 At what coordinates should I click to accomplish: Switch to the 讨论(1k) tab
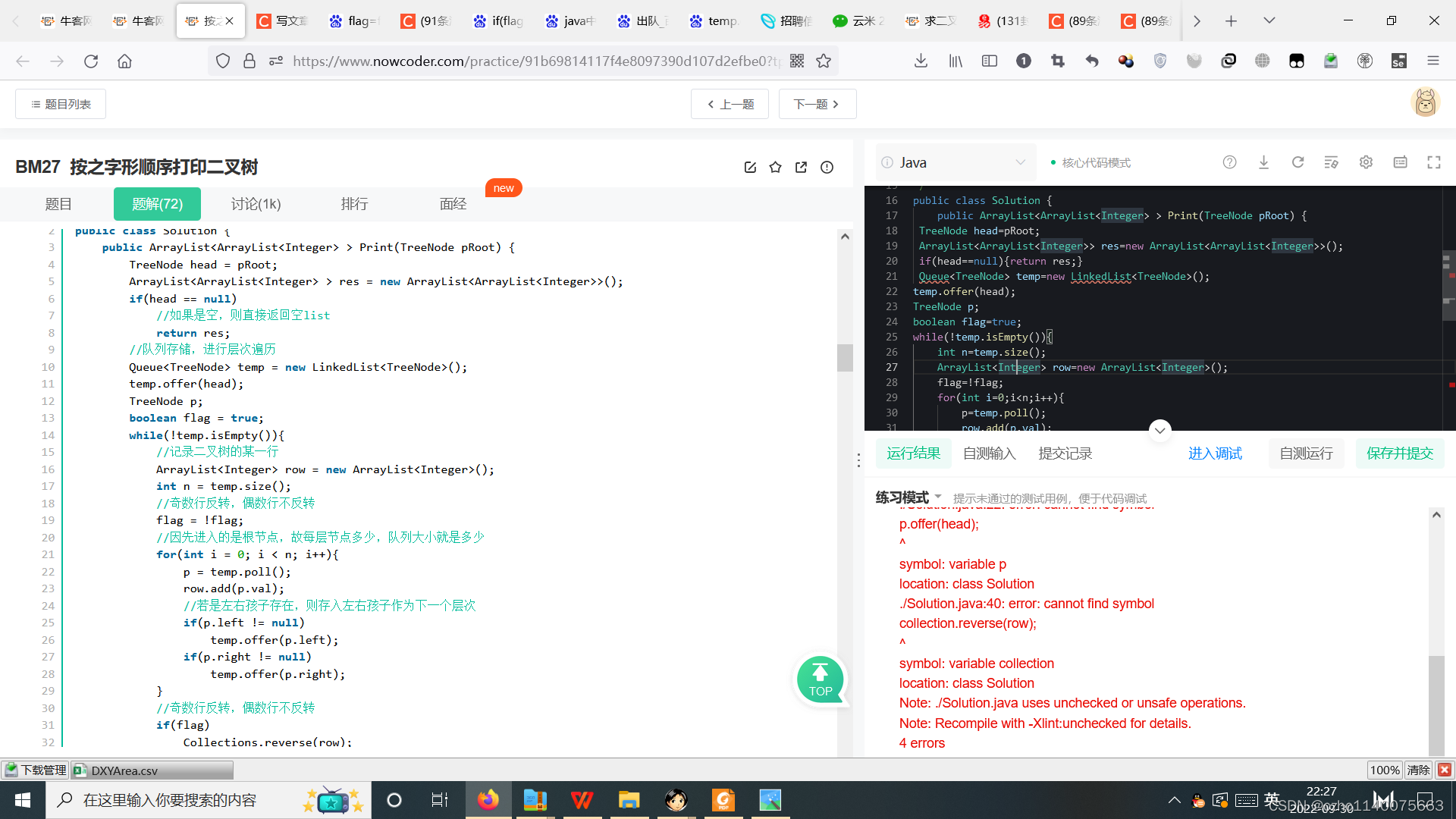(x=256, y=204)
